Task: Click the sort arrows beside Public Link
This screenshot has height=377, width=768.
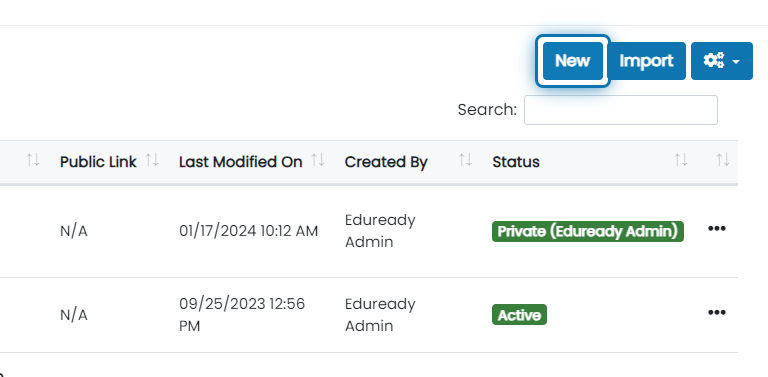Action: pyautogui.click(x=152, y=160)
